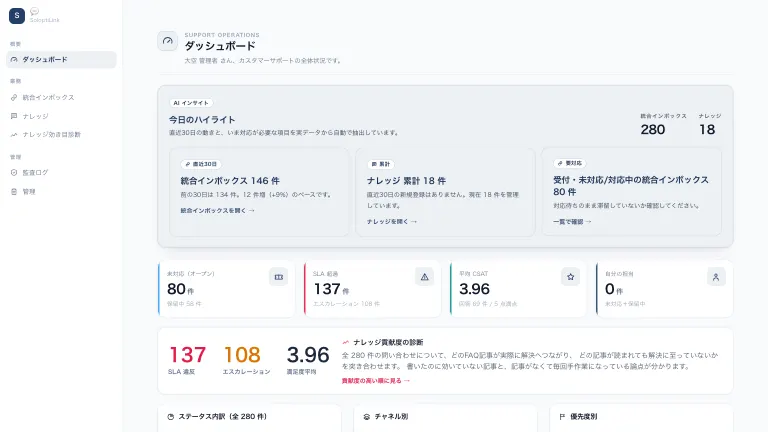Screen dimensions: 768x432
Task: Open ナレッジ sidebar item
Action: (x=61, y=116)
